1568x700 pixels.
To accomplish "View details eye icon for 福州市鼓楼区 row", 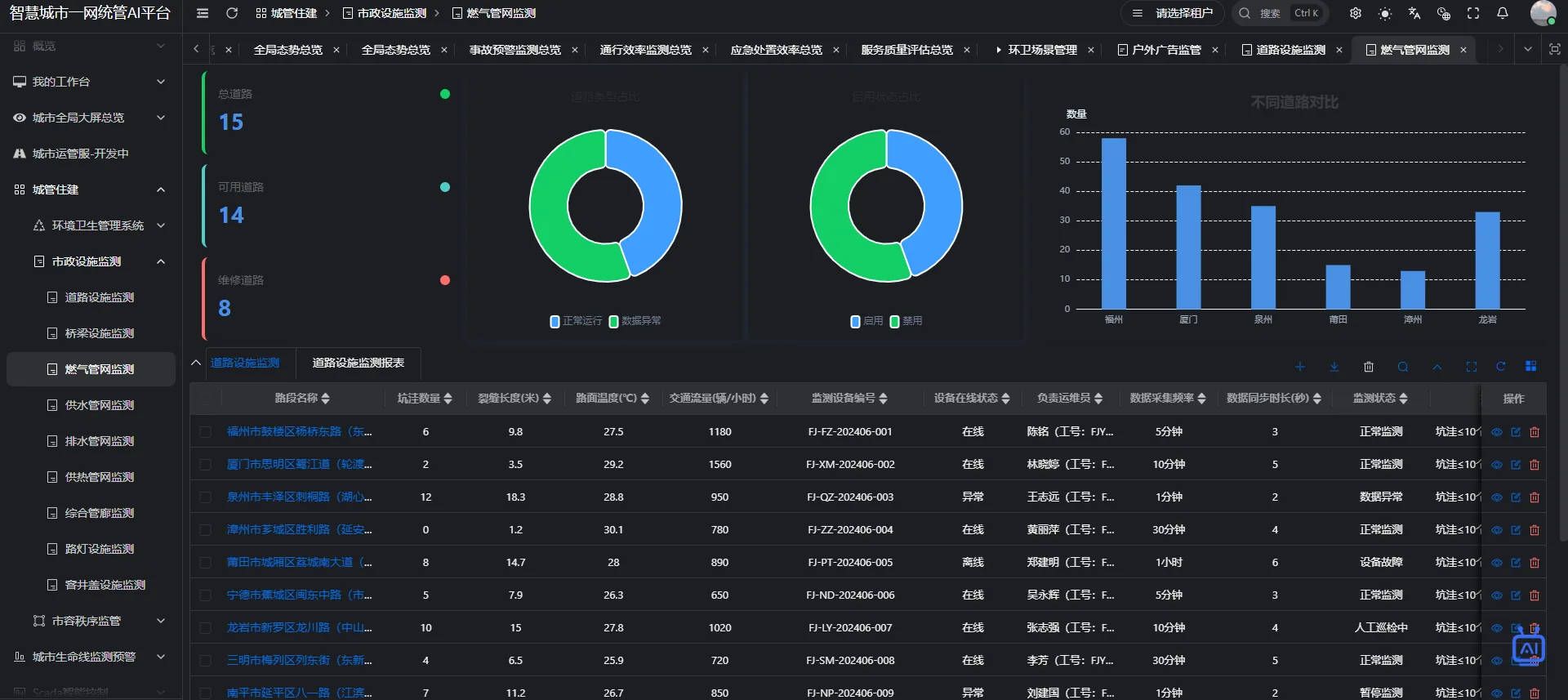I will pyautogui.click(x=1497, y=432).
